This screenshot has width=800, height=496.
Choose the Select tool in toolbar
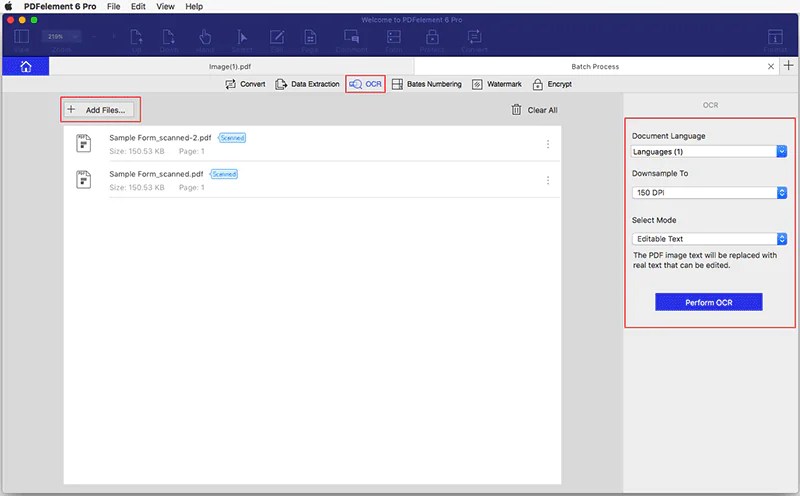(x=241, y=37)
